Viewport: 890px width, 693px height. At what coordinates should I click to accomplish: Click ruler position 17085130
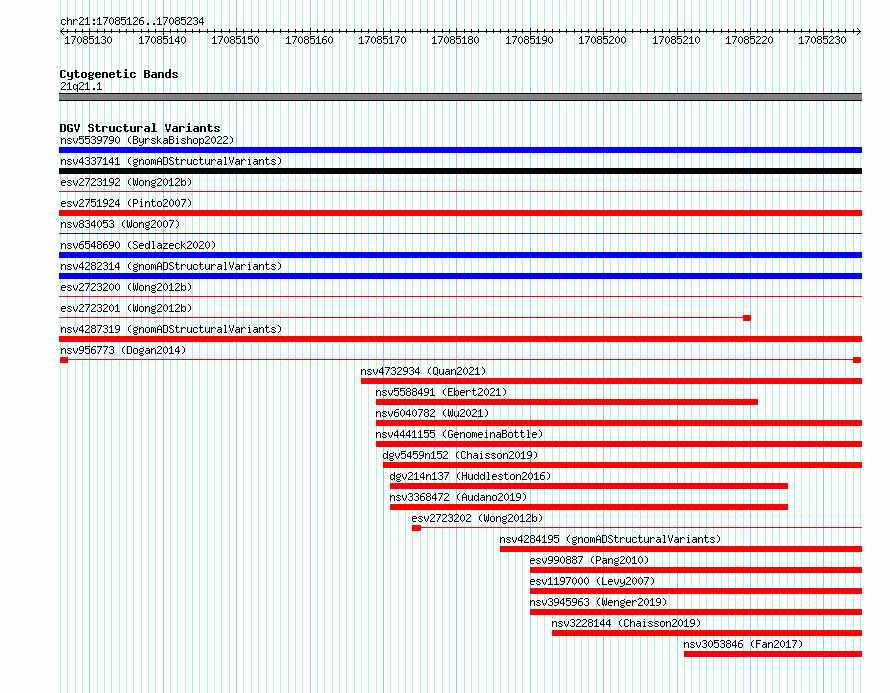coord(89,40)
